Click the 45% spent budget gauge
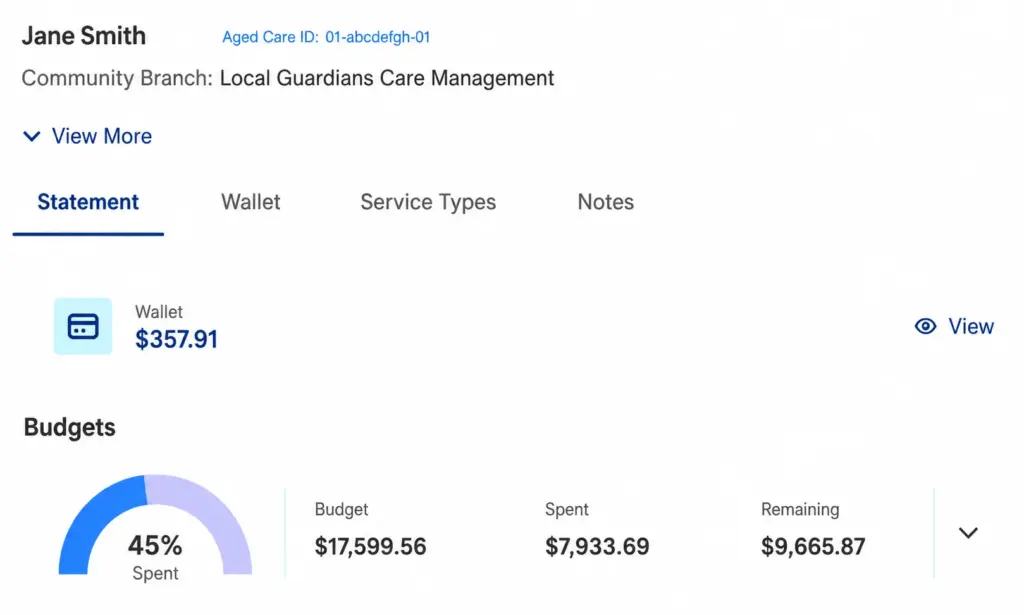 click(x=155, y=526)
